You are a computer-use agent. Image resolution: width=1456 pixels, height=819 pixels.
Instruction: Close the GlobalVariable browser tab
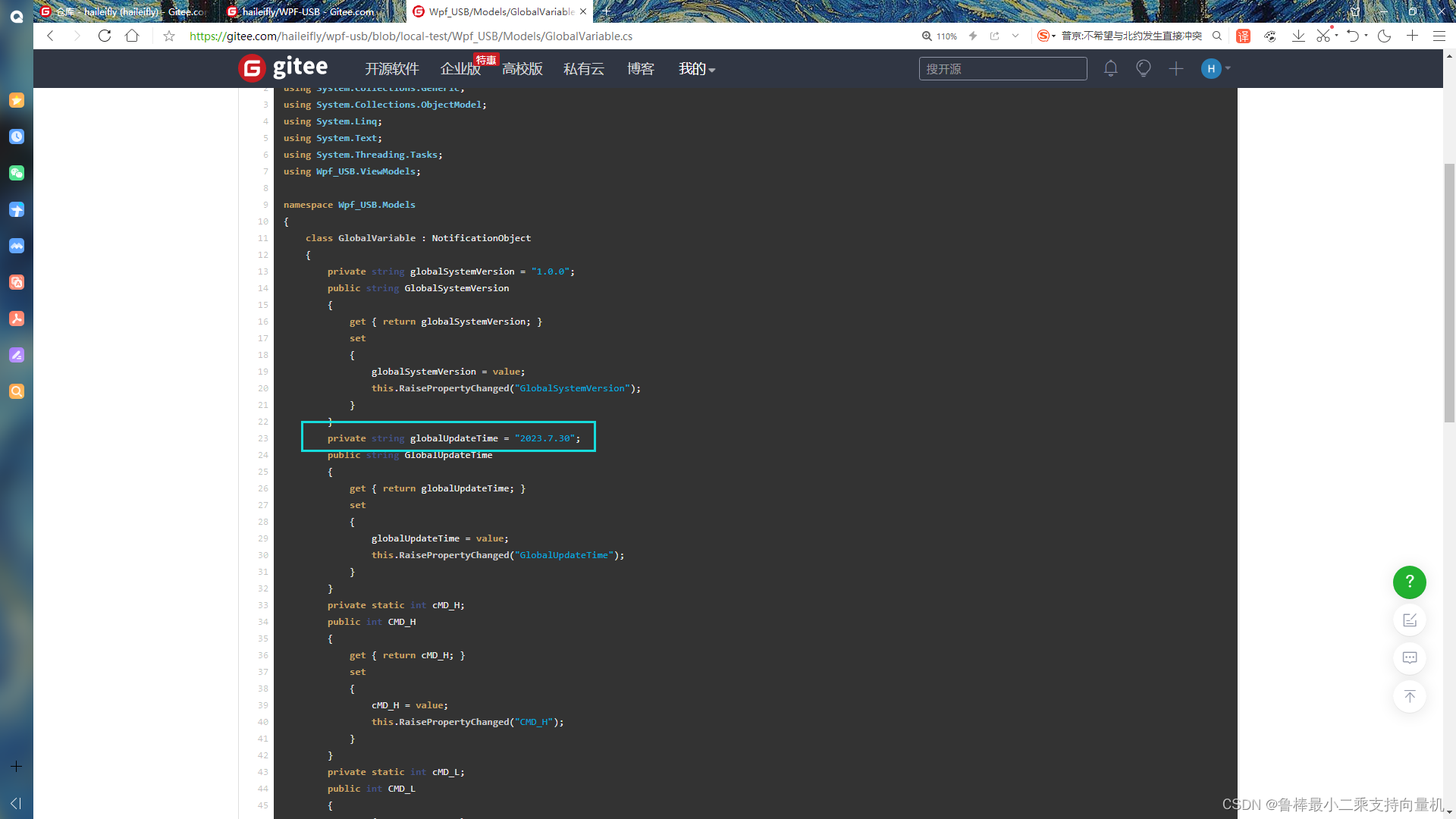coord(583,11)
